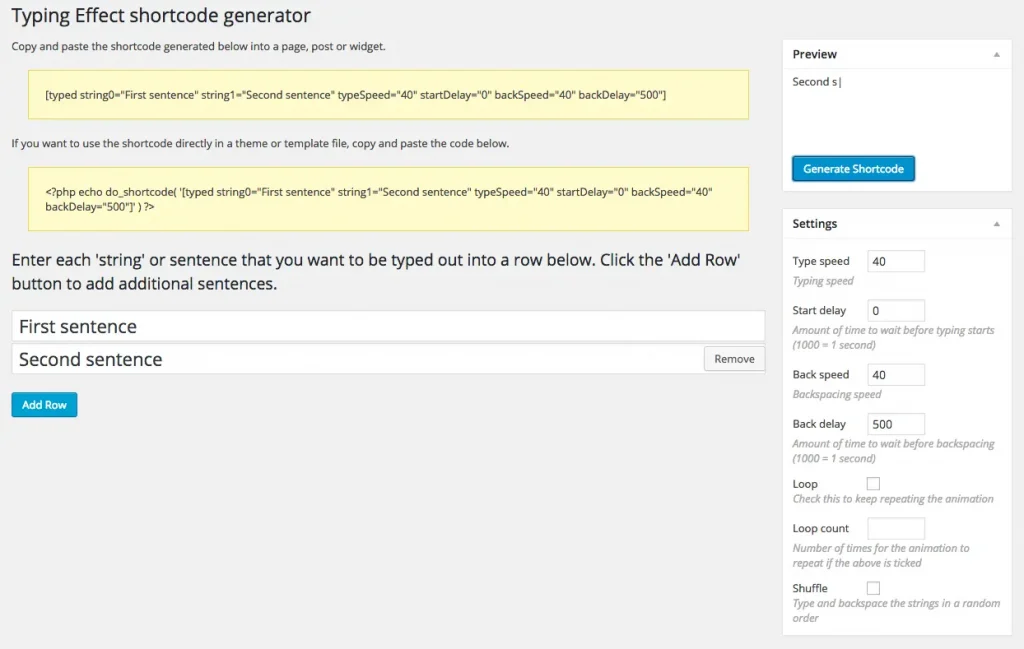Image resolution: width=1024 pixels, height=649 pixels.
Task: Click the Preview panel header title
Action: 814,54
